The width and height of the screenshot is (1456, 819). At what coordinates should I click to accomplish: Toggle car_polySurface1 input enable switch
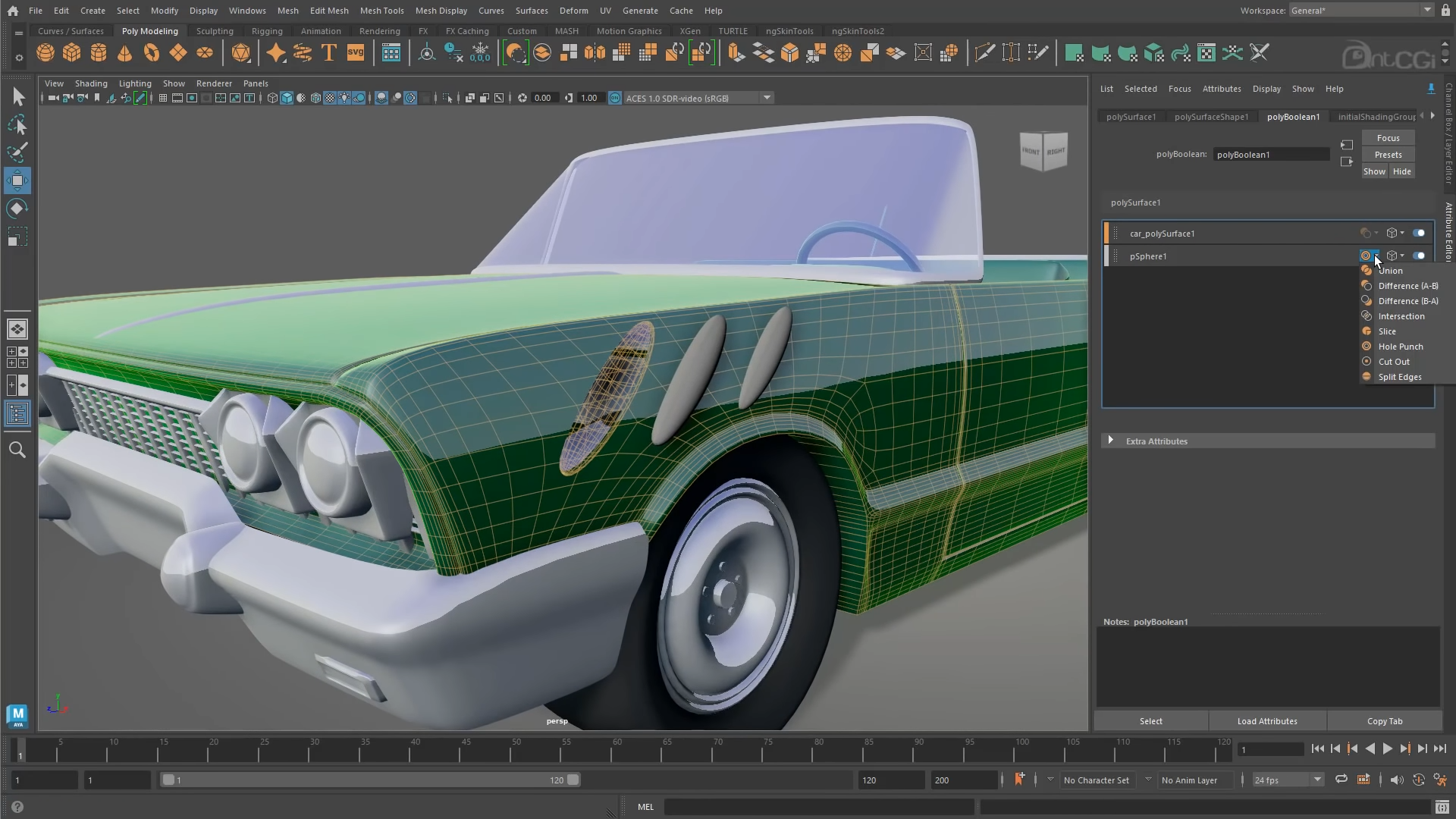tap(1418, 234)
